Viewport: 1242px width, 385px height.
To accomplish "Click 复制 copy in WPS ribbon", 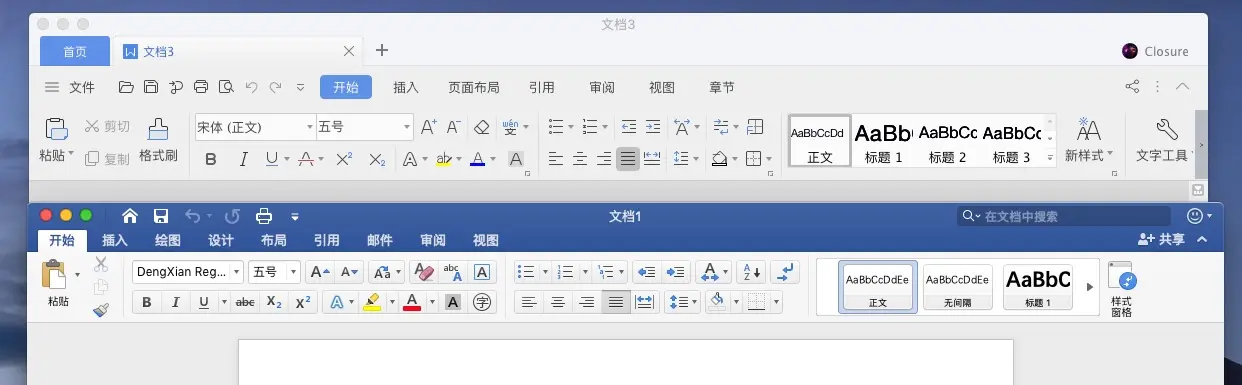I will (106, 158).
